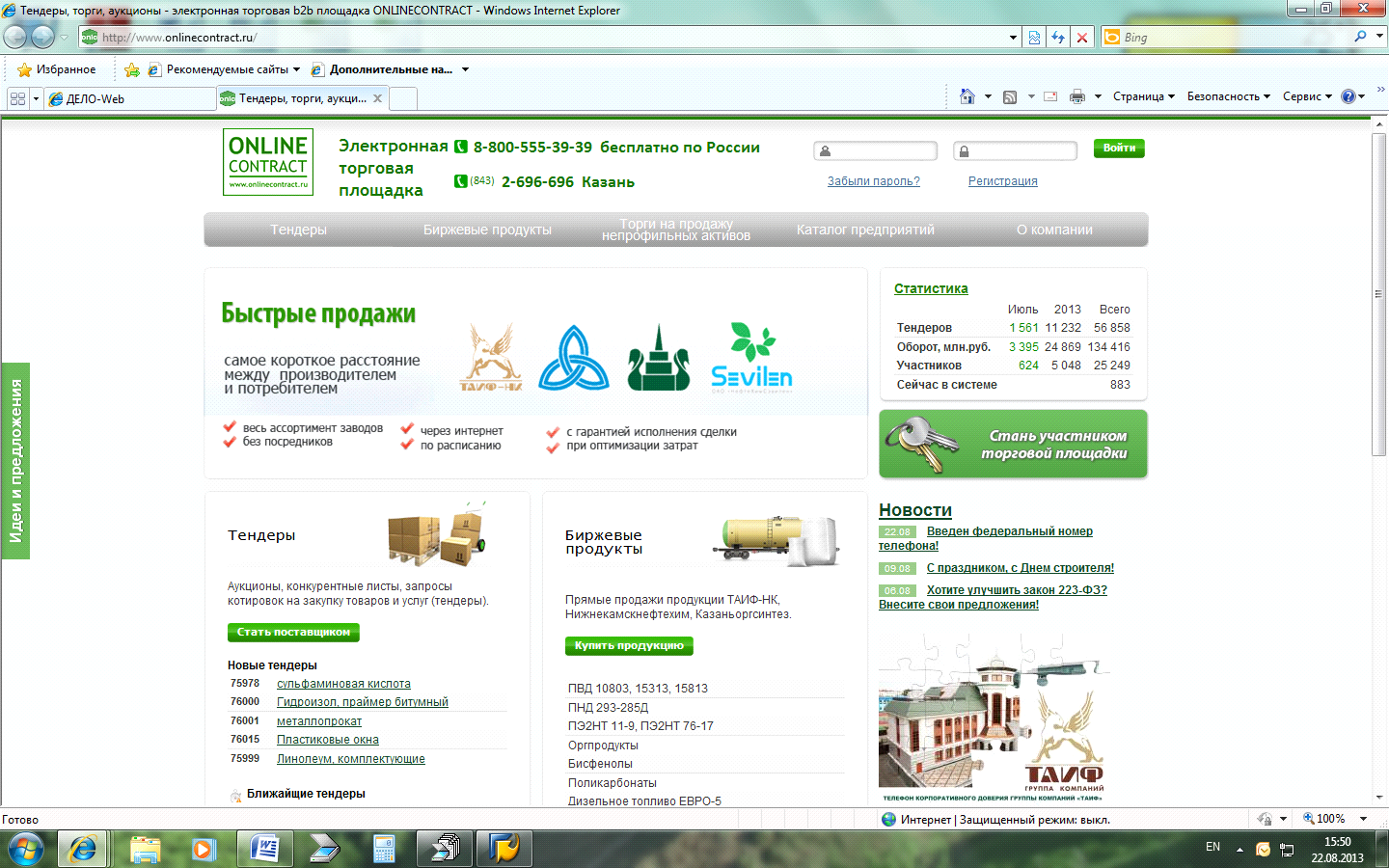Show hidden tray icons arrow
This screenshot has height=868, width=1389.
[x=1239, y=850]
